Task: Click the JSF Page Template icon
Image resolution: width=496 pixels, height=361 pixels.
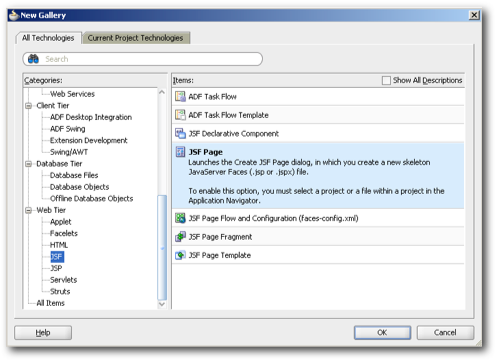Action: (x=180, y=255)
